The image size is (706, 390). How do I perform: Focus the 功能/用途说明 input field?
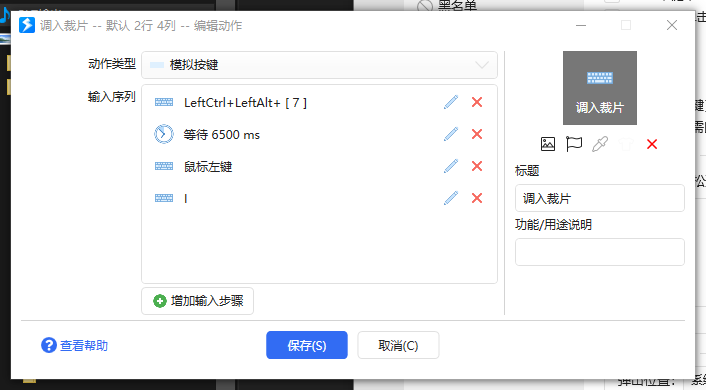tap(600, 252)
